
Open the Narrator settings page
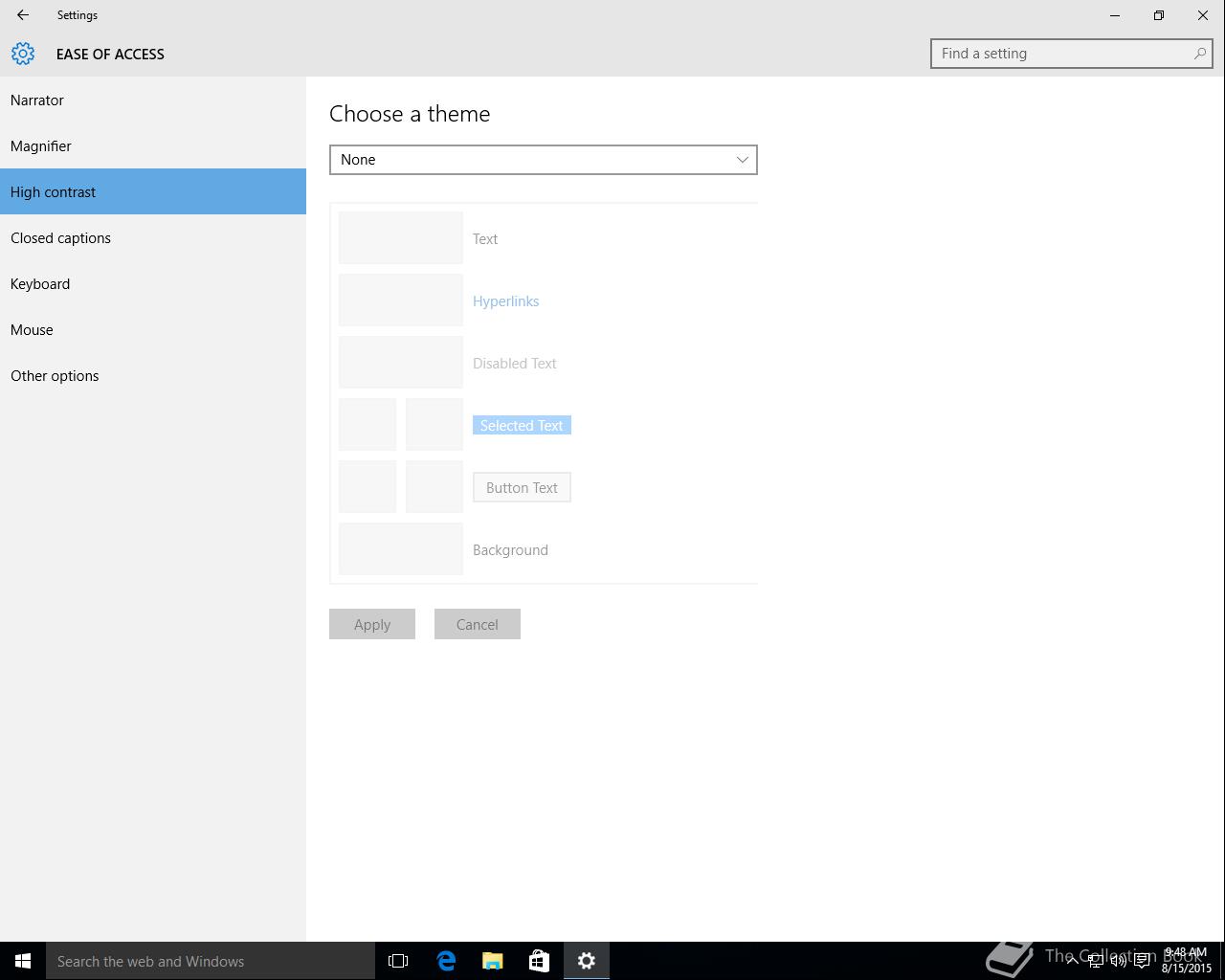[x=153, y=100]
